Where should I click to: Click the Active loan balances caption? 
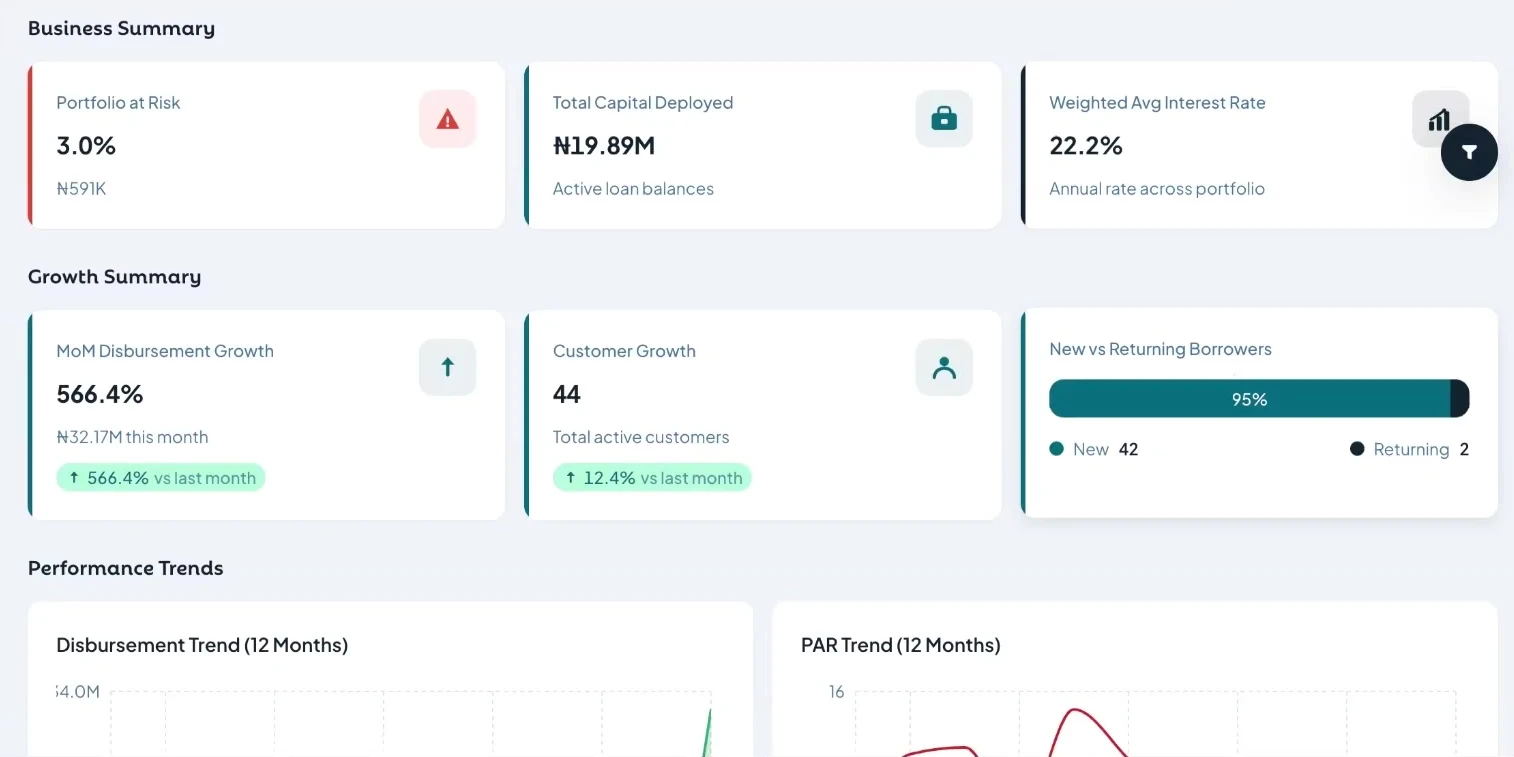tap(633, 189)
